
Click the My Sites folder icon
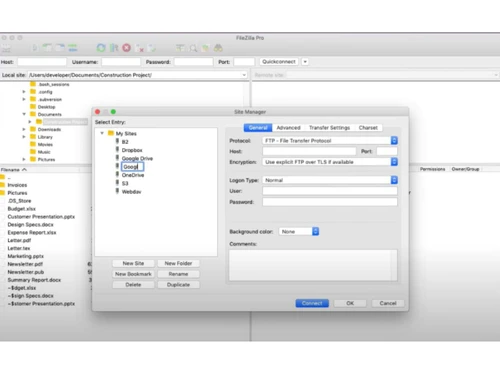[111, 133]
